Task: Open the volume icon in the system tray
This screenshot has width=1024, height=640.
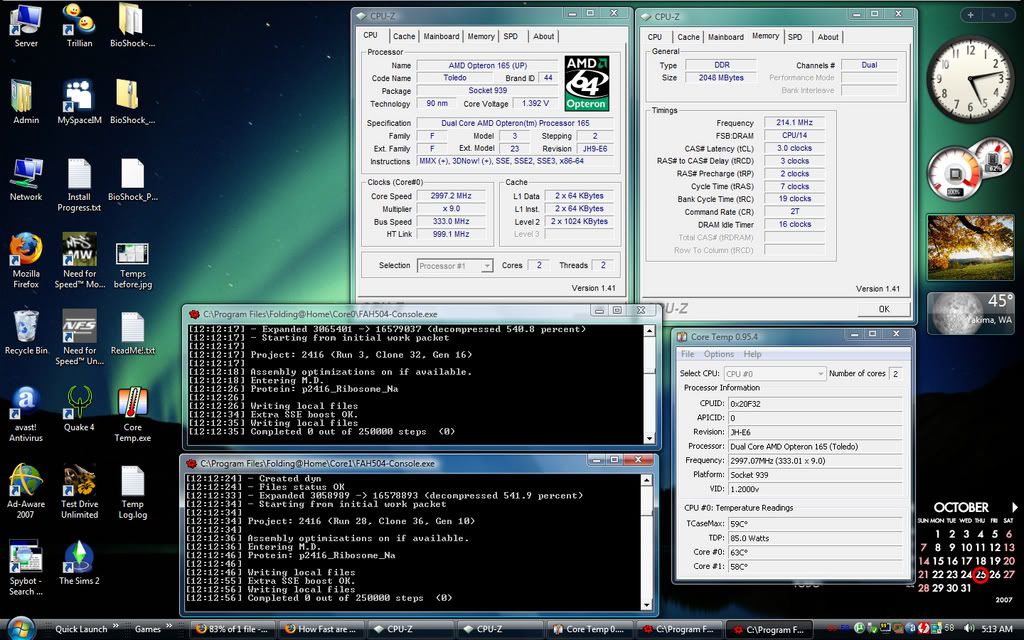Action: point(969,627)
